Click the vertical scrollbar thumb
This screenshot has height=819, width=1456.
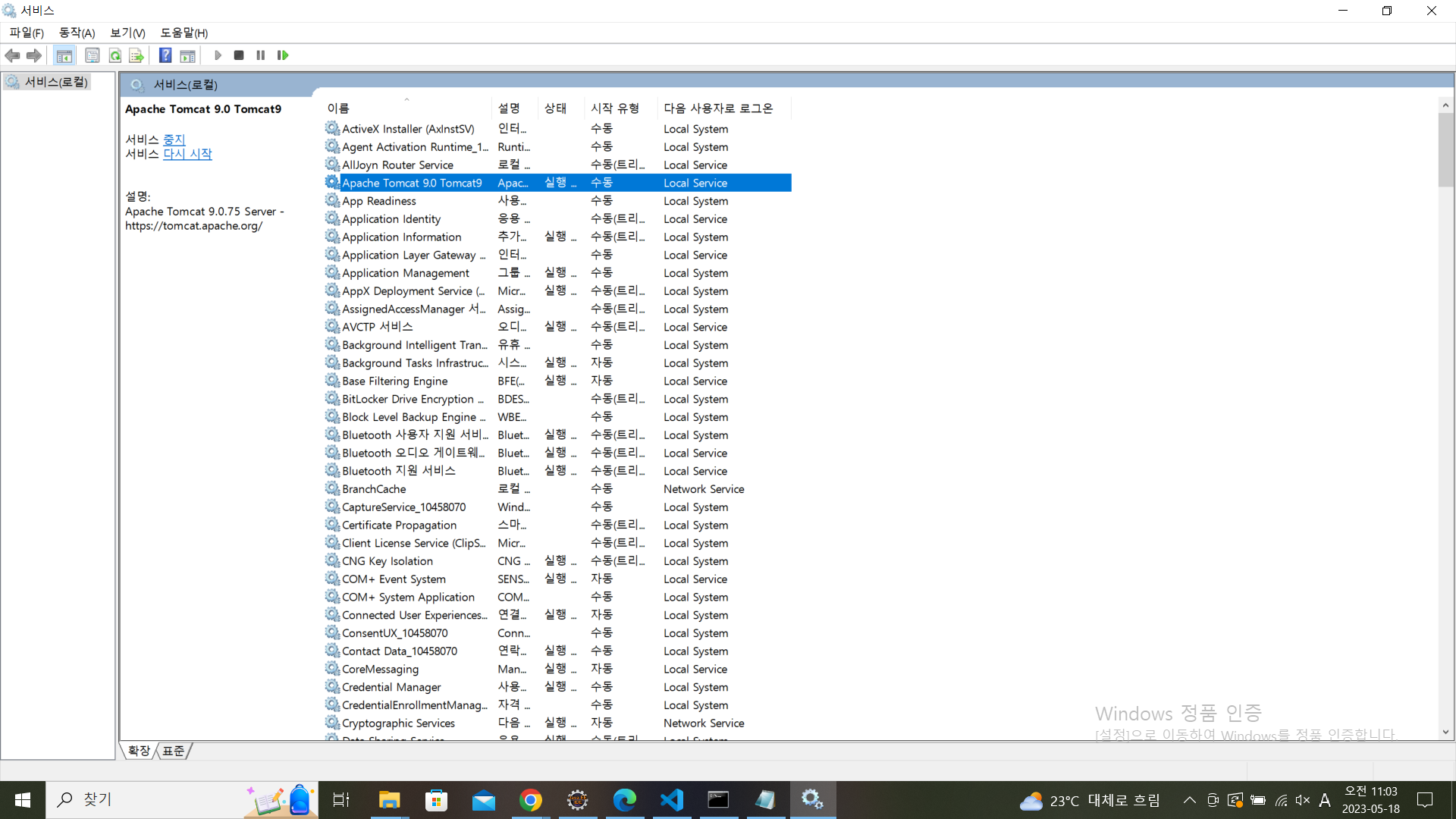click(1445, 149)
